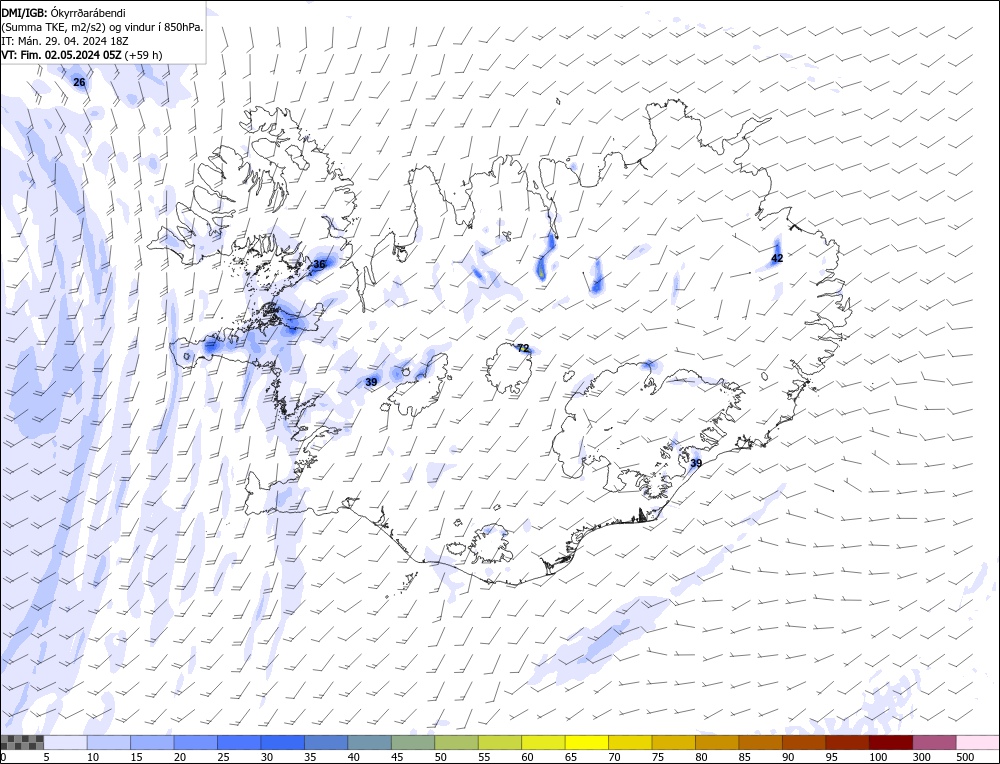Pick the steel blue 35–40 legend swatch

tap(326, 742)
